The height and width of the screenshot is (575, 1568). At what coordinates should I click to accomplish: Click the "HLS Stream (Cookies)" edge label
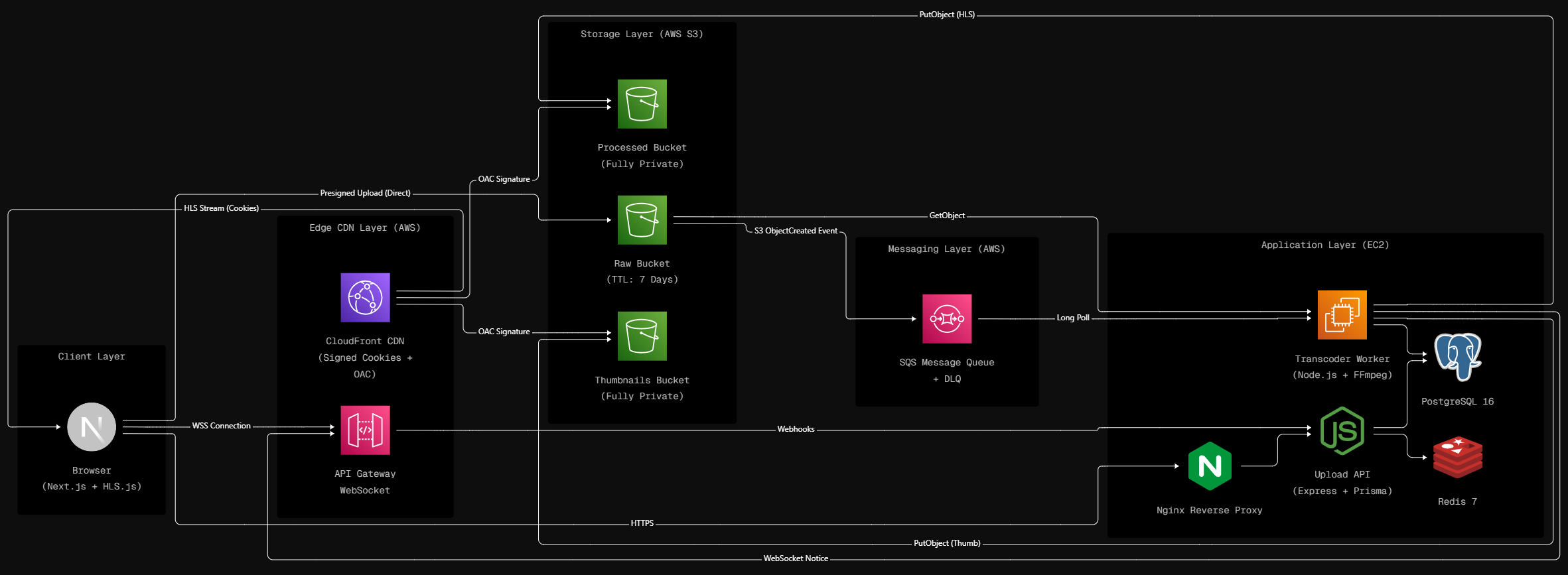point(222,208)
